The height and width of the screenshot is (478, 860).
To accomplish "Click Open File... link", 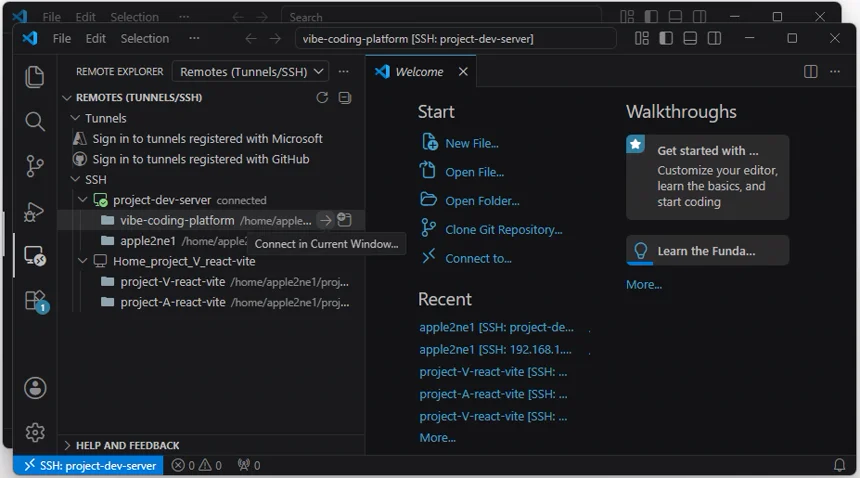I will (474, 172).
